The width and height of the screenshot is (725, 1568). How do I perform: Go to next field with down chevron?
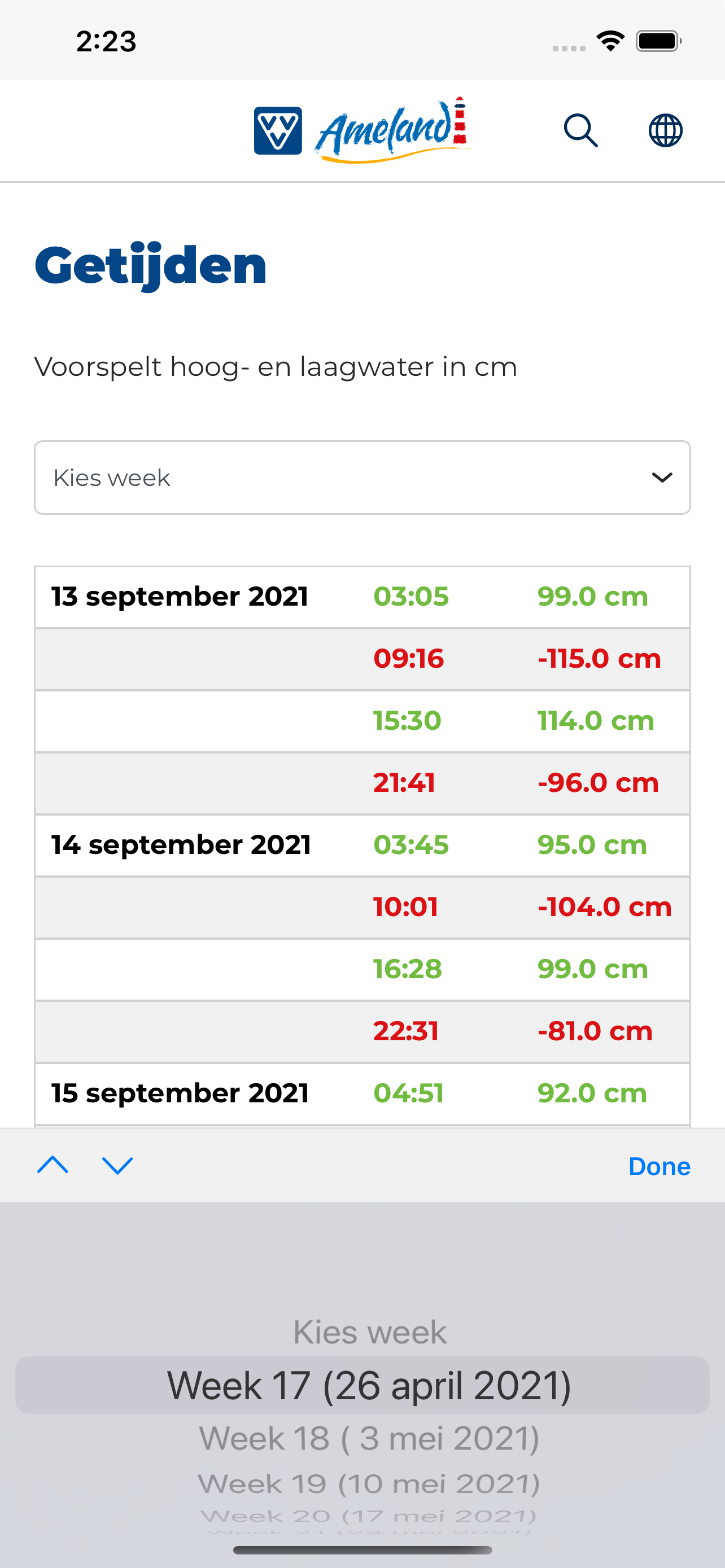pyautogui.click(x=117, y=1165)
